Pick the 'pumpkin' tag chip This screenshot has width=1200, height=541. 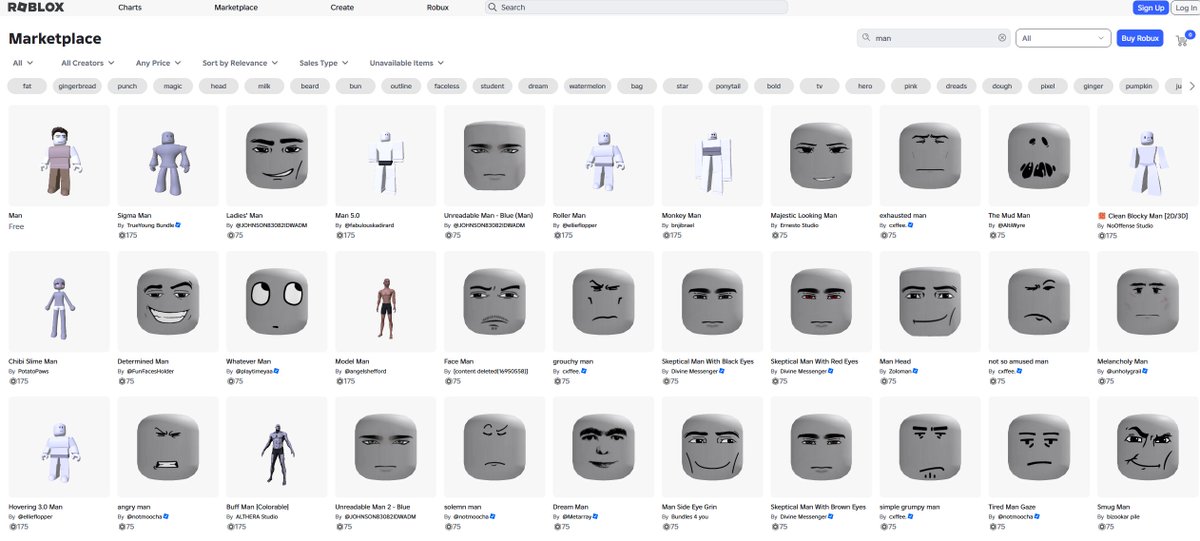pos(1138,86)
